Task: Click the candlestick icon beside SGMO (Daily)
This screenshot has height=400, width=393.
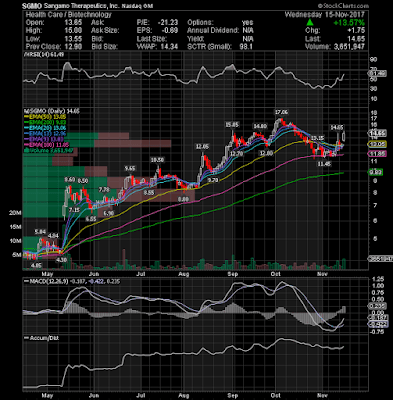Action: pos(25,111)
